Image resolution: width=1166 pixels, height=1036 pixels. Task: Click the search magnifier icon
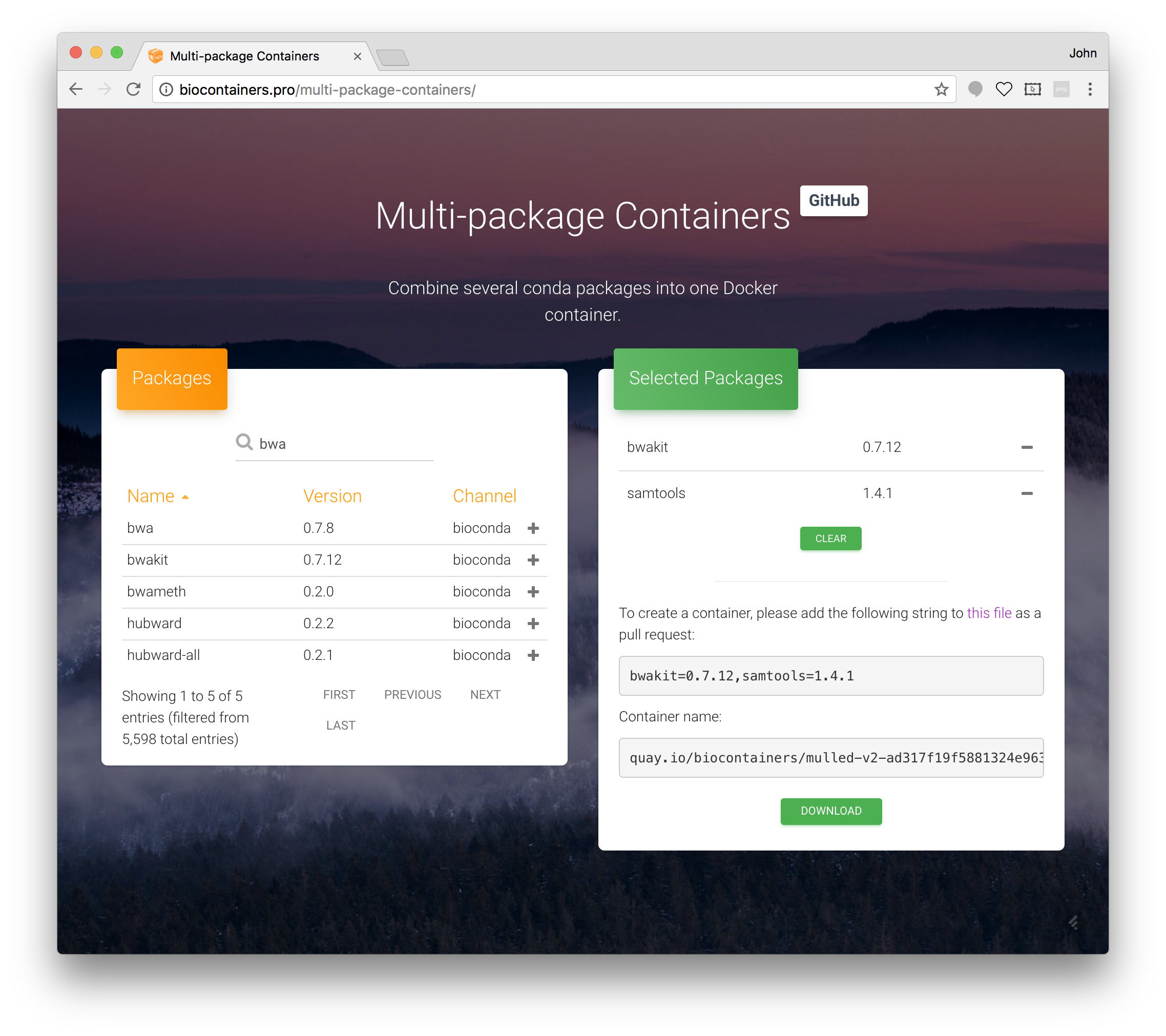point(244,442)
